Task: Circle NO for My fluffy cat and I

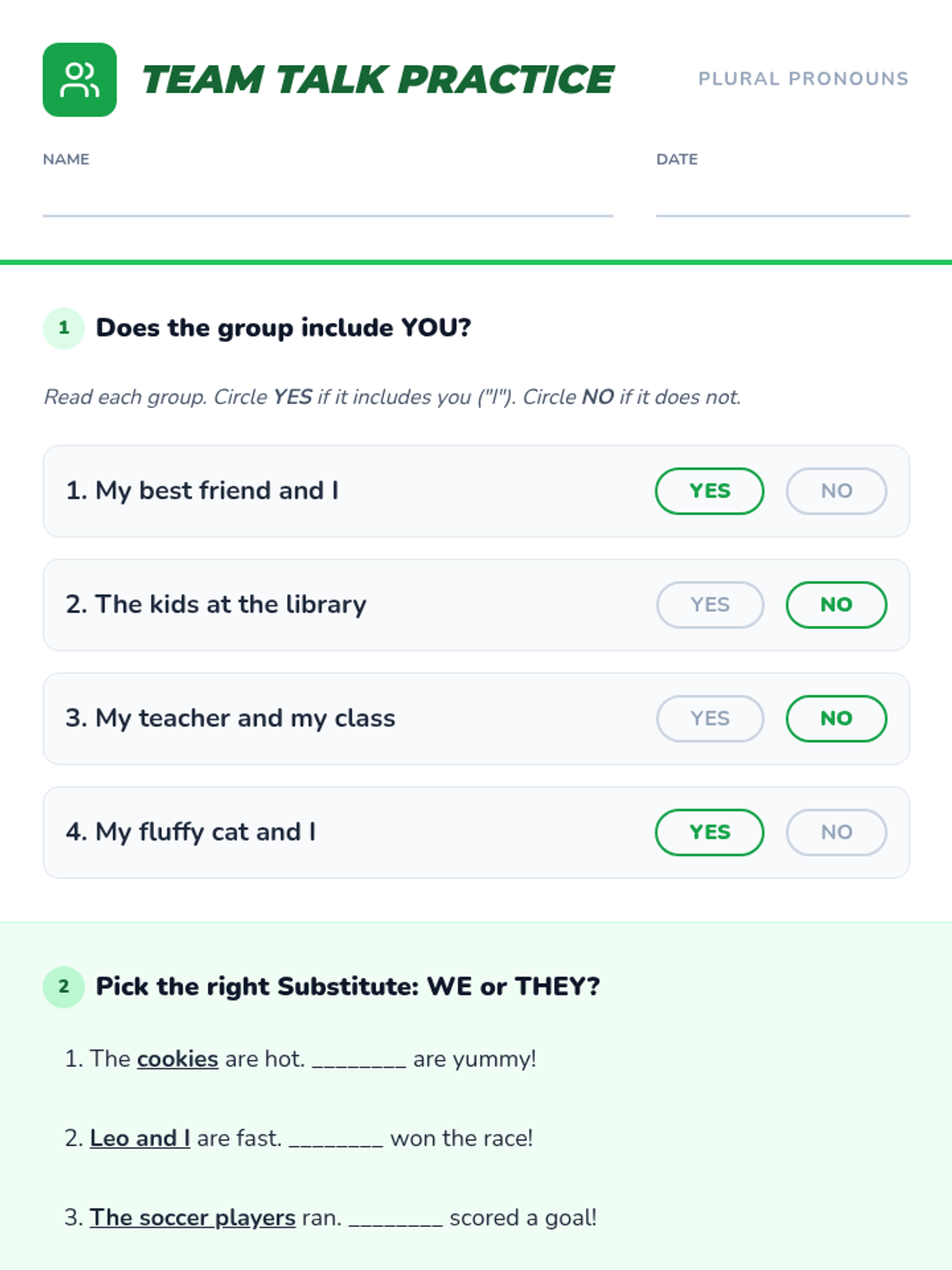Action: pyautogui.click(x=836, y=832)
